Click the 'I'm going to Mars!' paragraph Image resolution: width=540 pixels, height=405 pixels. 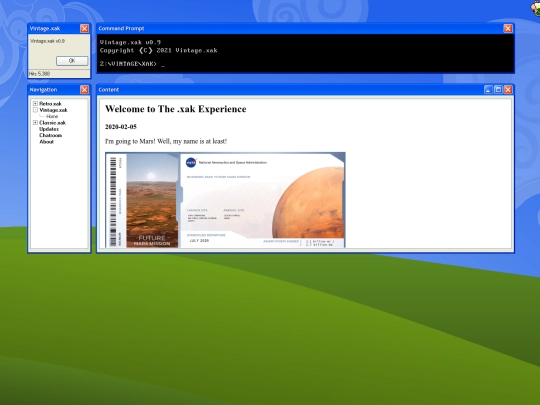pyautogui.click(x=166, y=141)
